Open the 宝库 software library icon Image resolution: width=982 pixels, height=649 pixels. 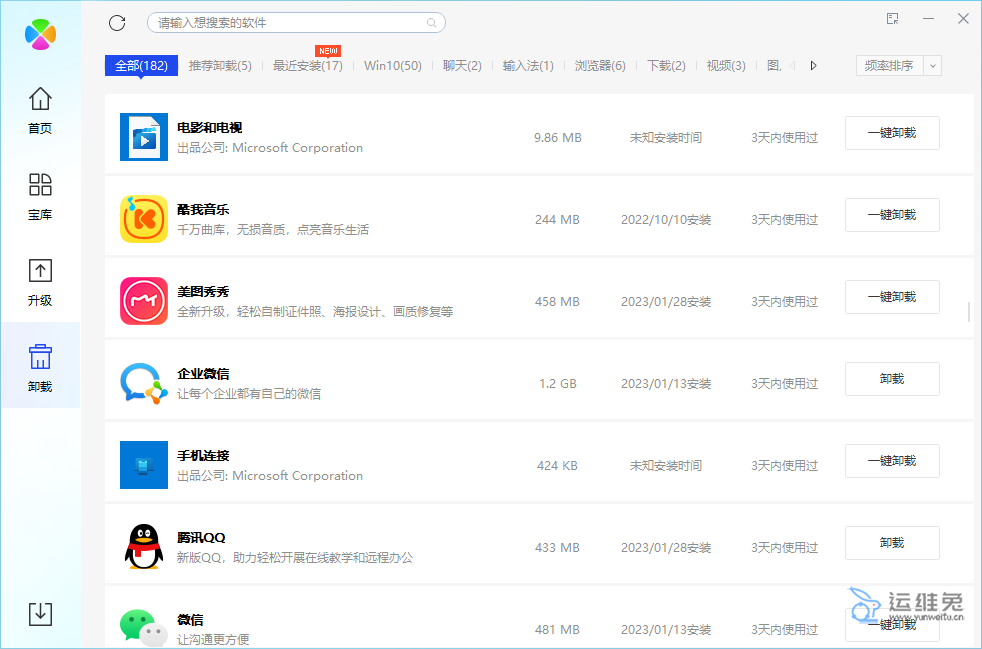[40, 195]
